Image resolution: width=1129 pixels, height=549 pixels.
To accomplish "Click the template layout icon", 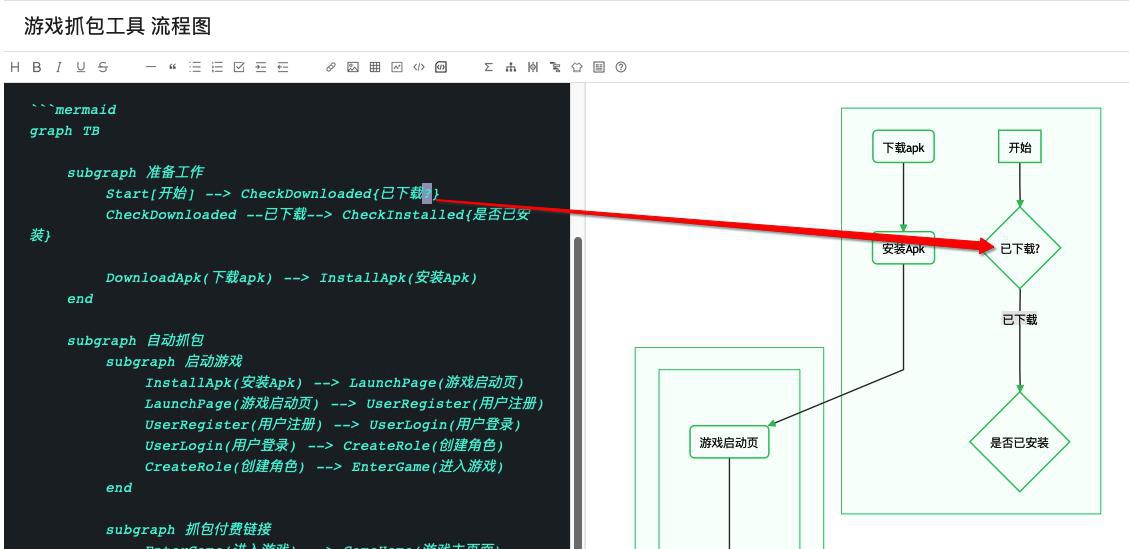I will point(599,67).
